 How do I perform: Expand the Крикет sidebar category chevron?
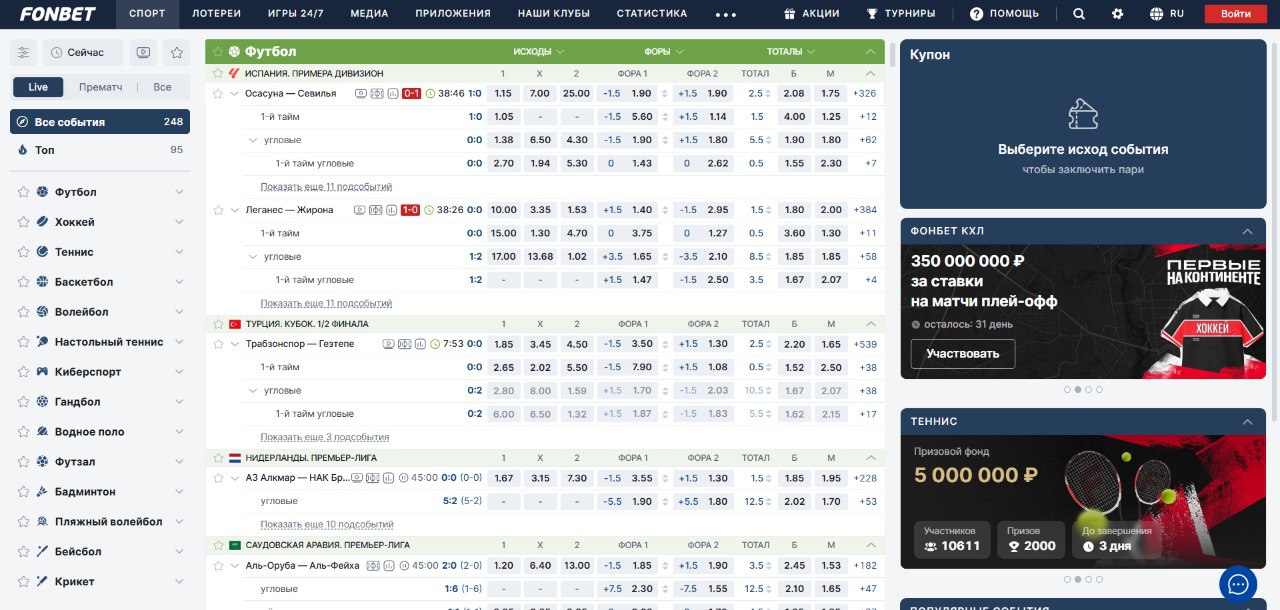pyautogui.click(x=179, y=582)
